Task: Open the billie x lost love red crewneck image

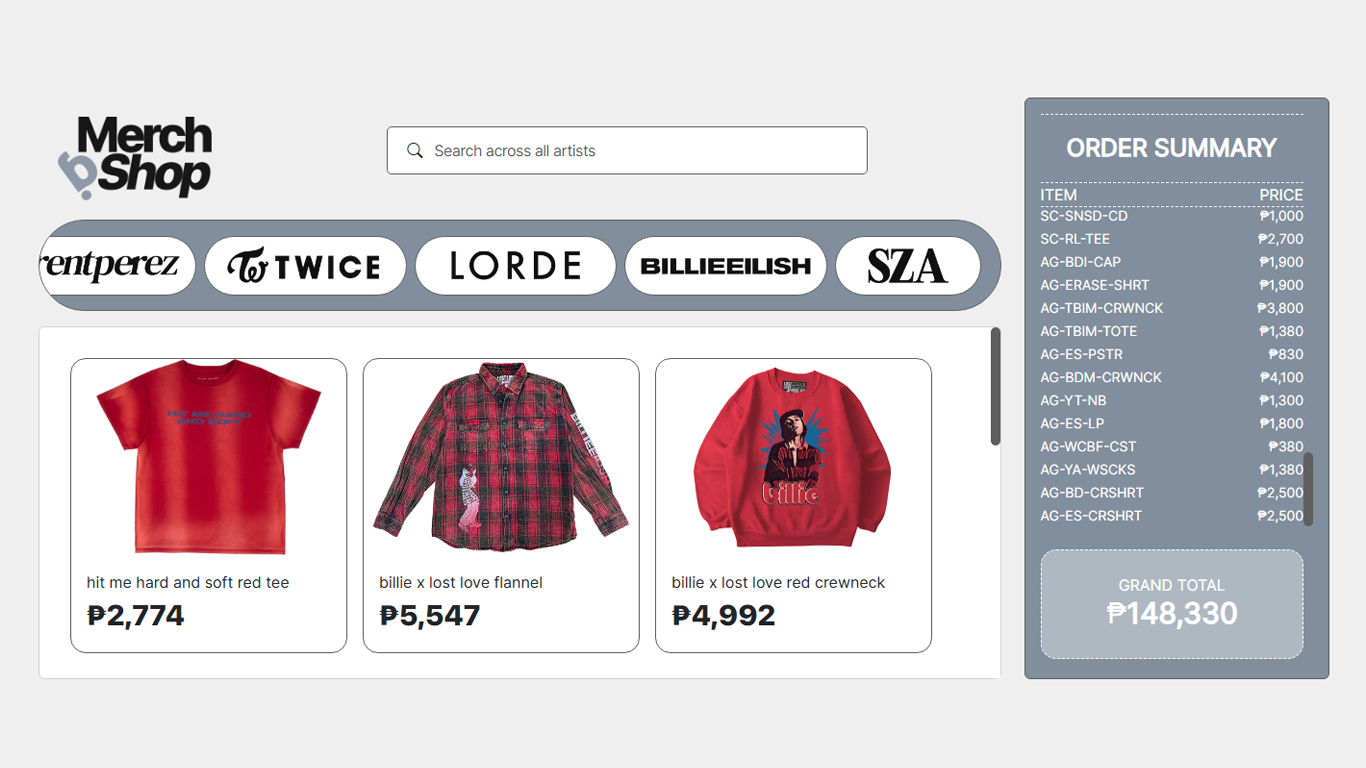Action: (792, 457)
